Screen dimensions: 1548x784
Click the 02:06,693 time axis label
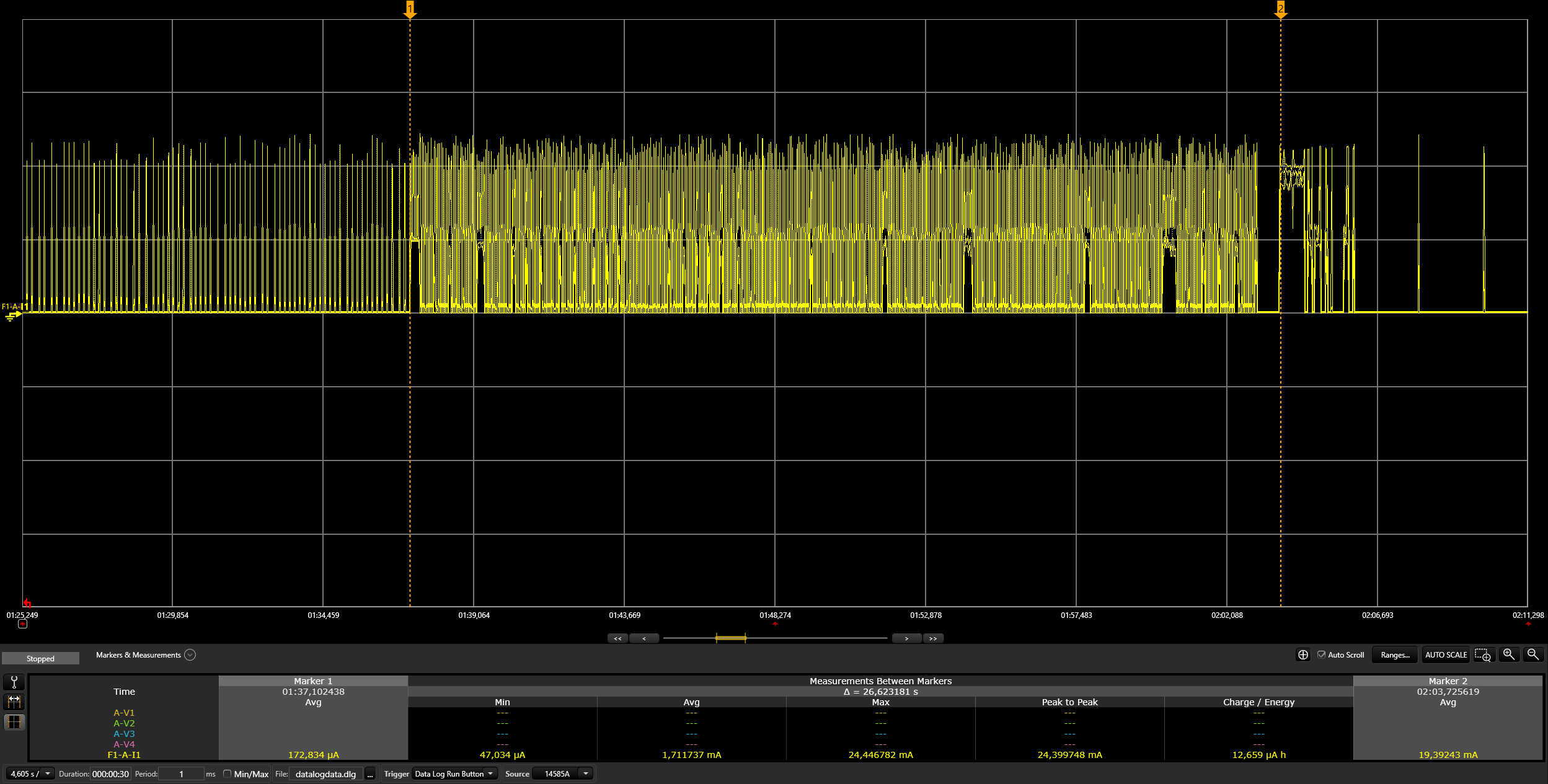click(x=1377, y=615)
